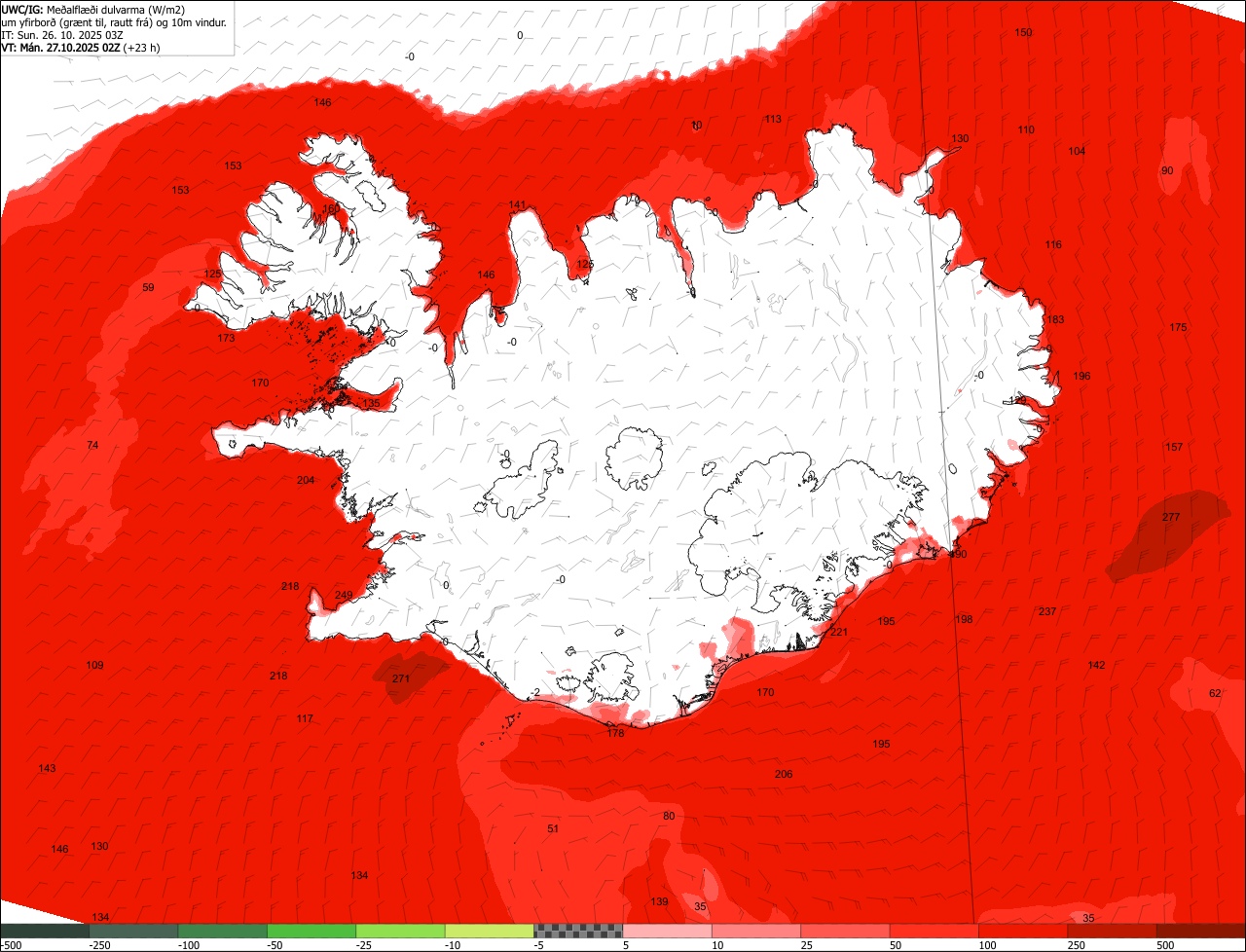Viewport: 1246px width, 952px height.
Task: Select the map value 141
Action: tap(517, 204)
